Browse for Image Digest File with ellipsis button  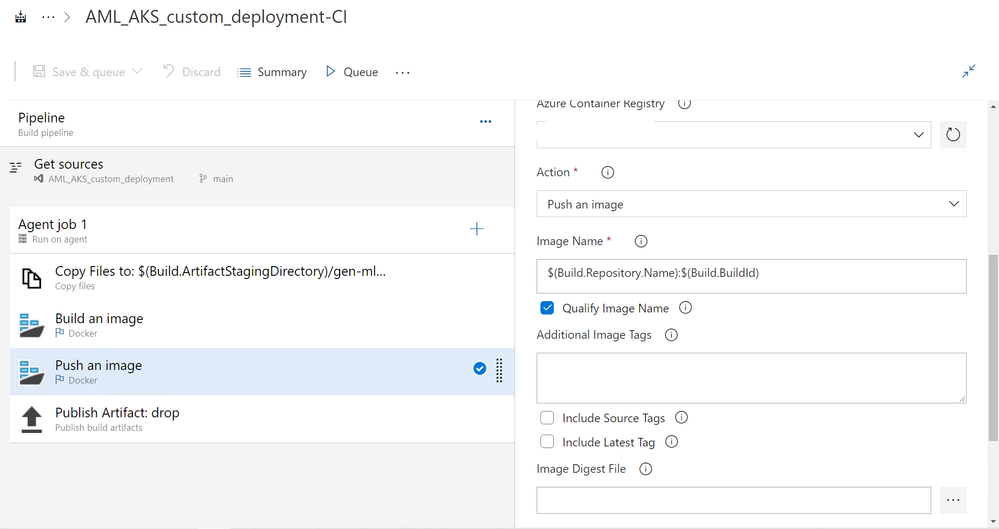point(953,500)
